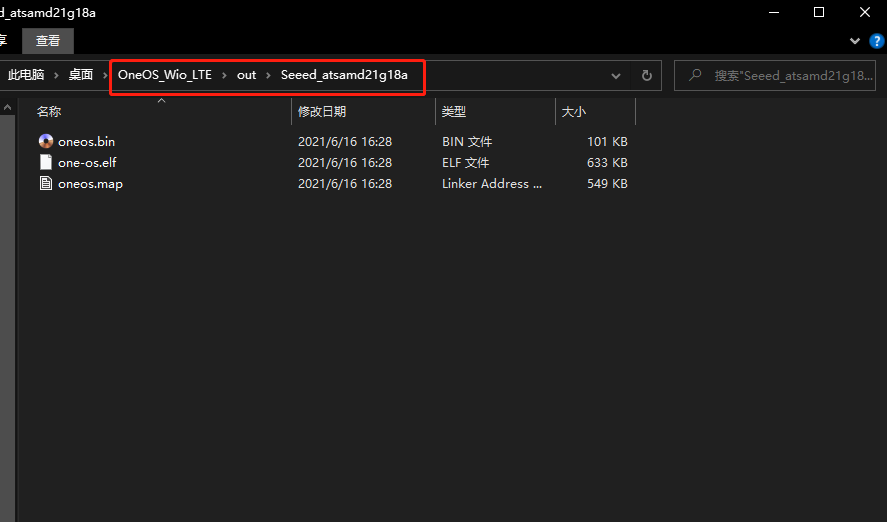This screenshot has width=887, height=522.
Task: Go to 此电脑 in breadcrumb
Action: (x=26, y=75)
